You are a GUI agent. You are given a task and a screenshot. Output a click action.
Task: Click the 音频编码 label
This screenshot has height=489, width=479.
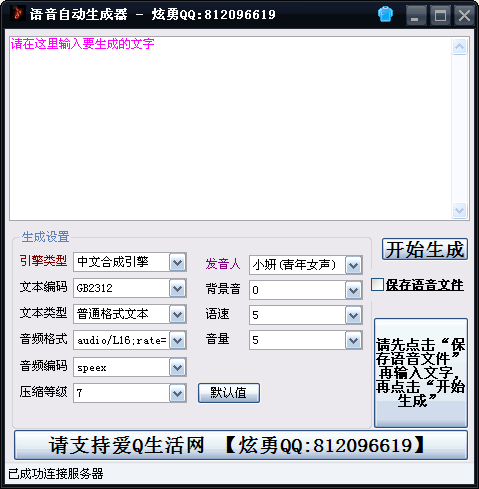(x=43, y=366)
